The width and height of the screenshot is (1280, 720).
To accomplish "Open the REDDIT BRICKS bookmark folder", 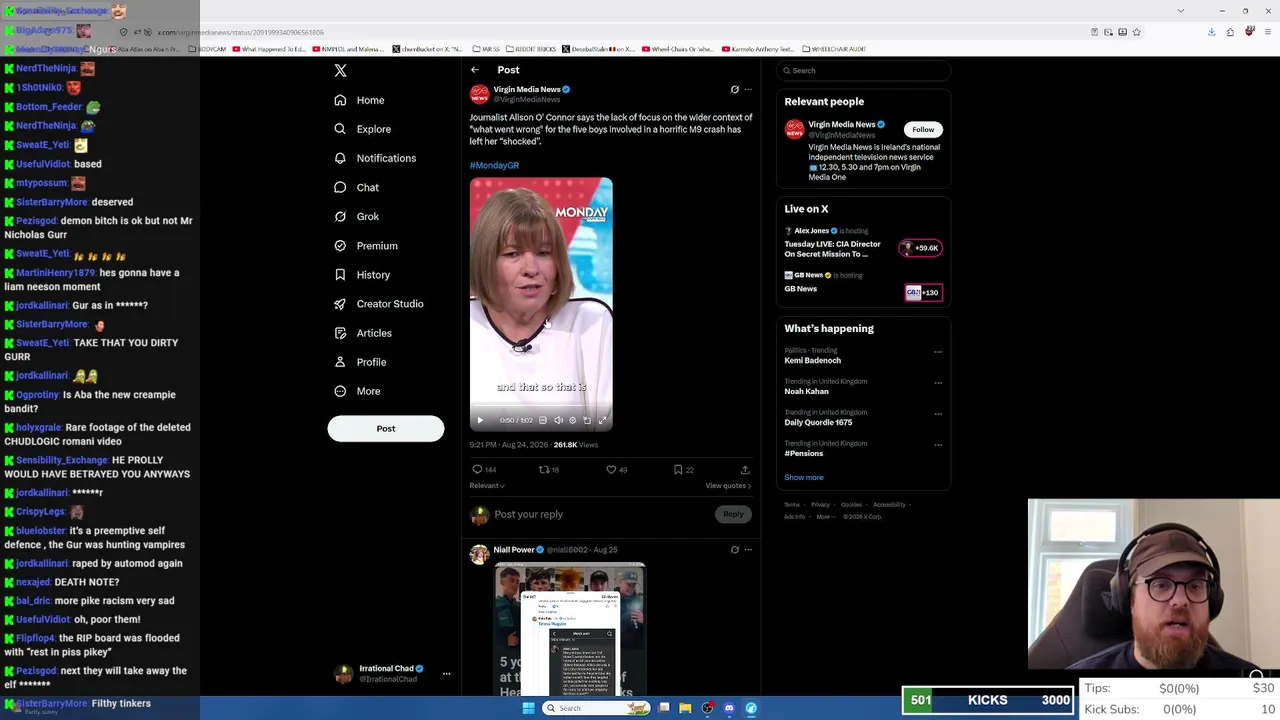I will (531, 49).
